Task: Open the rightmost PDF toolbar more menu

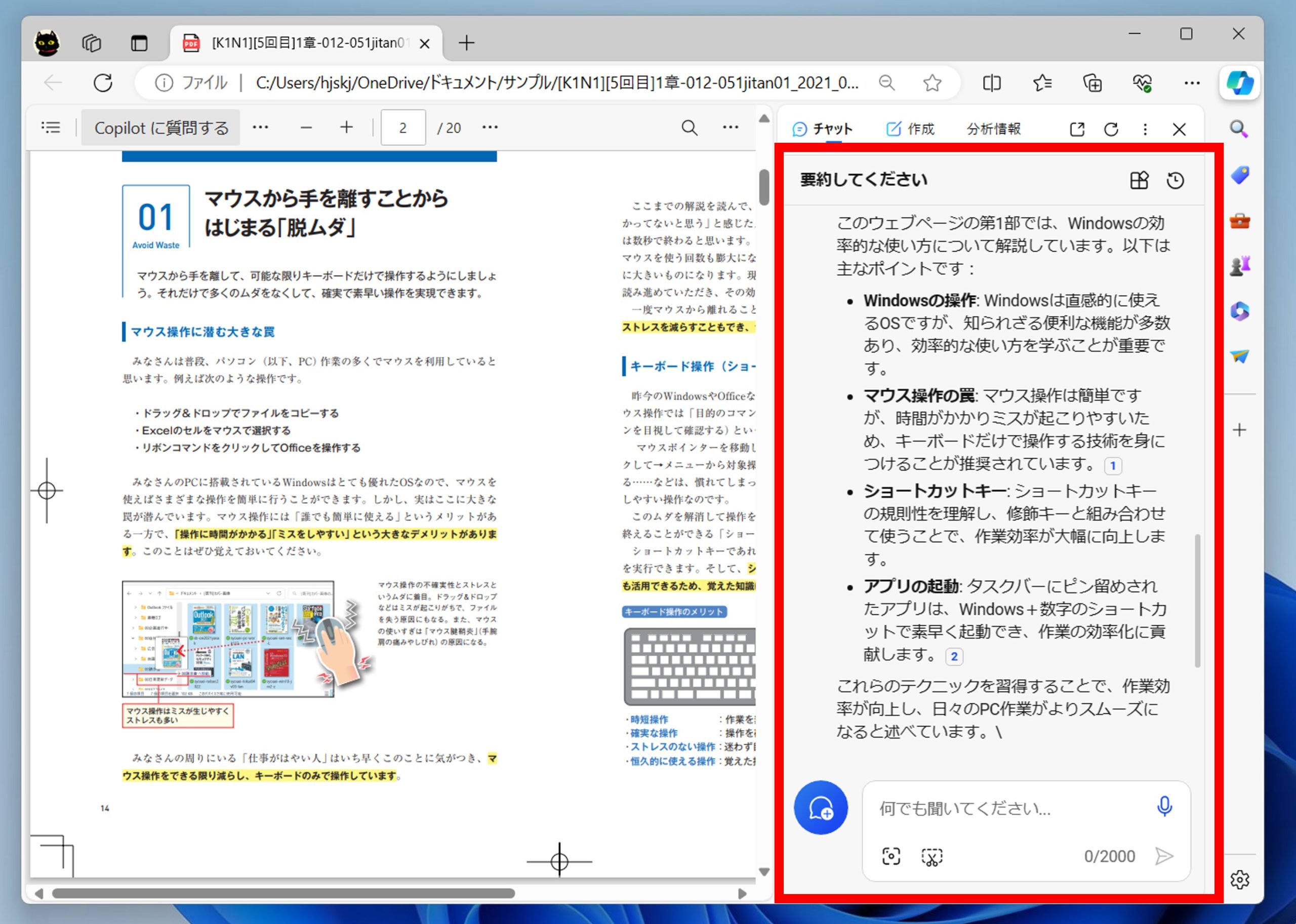Action: click(x=731, y=128)
